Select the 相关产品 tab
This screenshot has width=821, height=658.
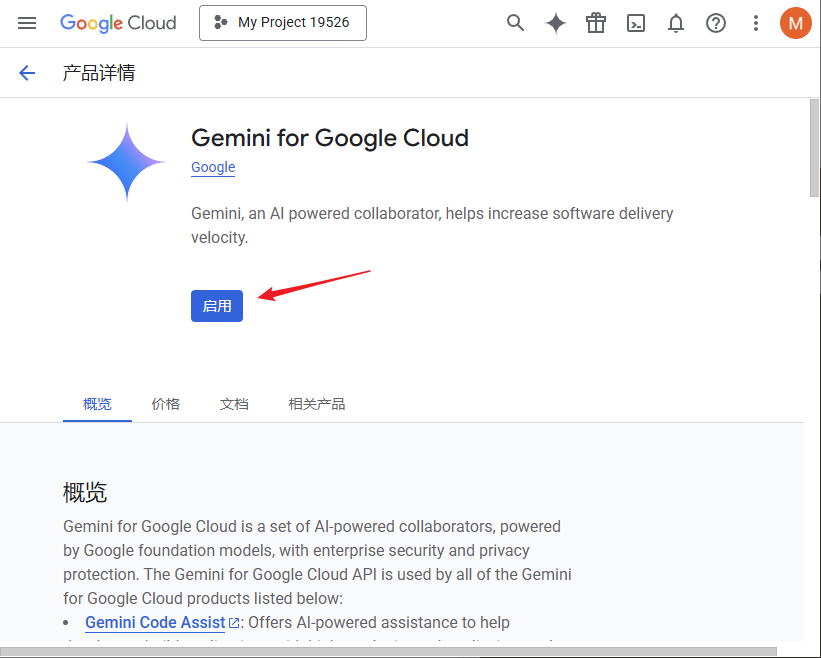coord(316,403)
